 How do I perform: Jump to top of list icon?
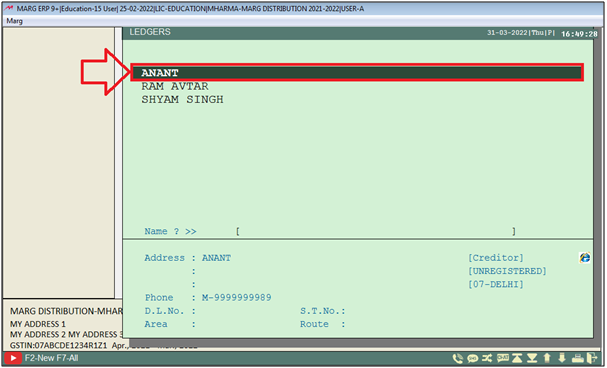[x=518, y=358]
